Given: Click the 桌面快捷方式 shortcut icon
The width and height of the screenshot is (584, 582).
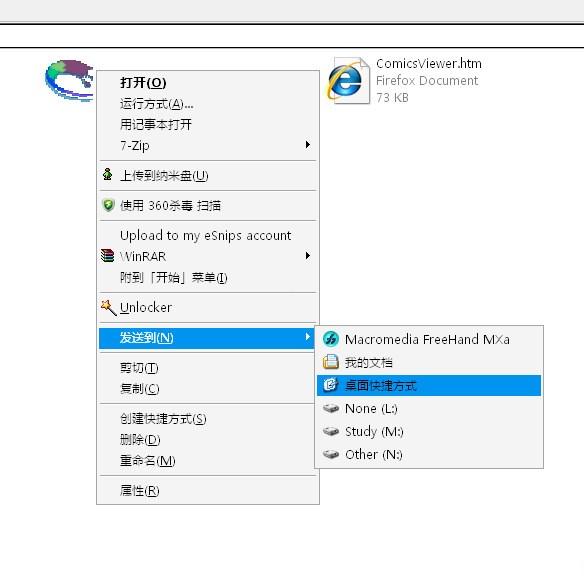Looking at the screenshot, I should 330,385.
